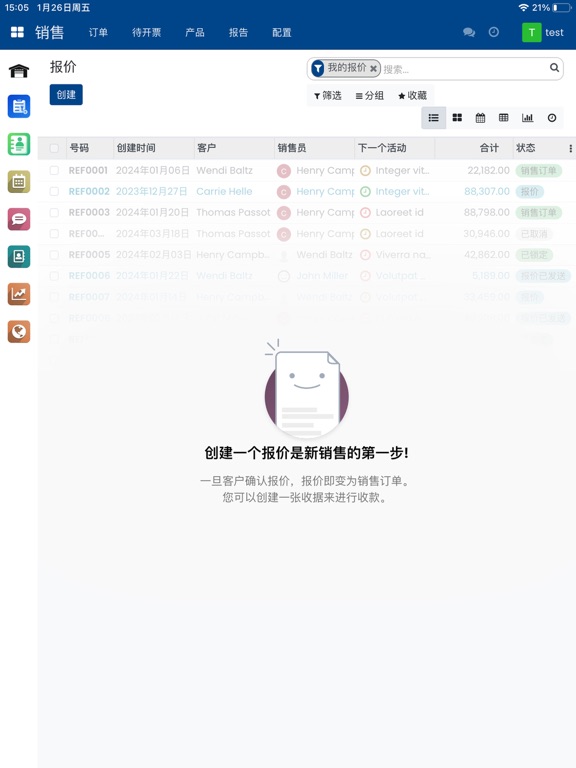Click the search magnifier icon

(x=554, y=68)
